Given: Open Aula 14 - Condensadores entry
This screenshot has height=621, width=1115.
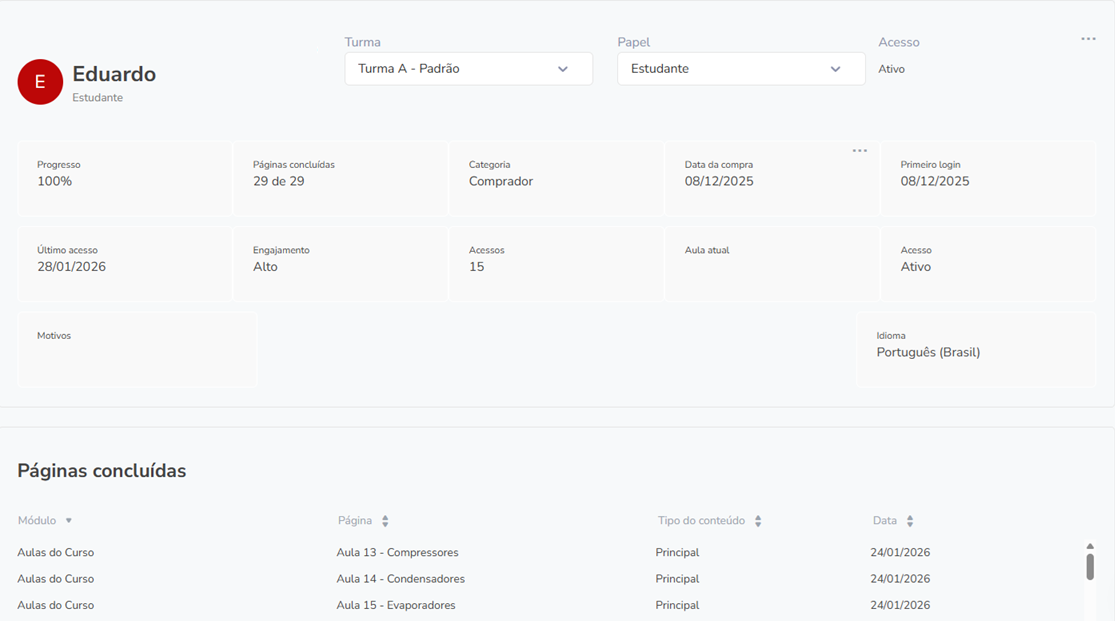Looking at the screenshot, I should [x=400, y=579].
